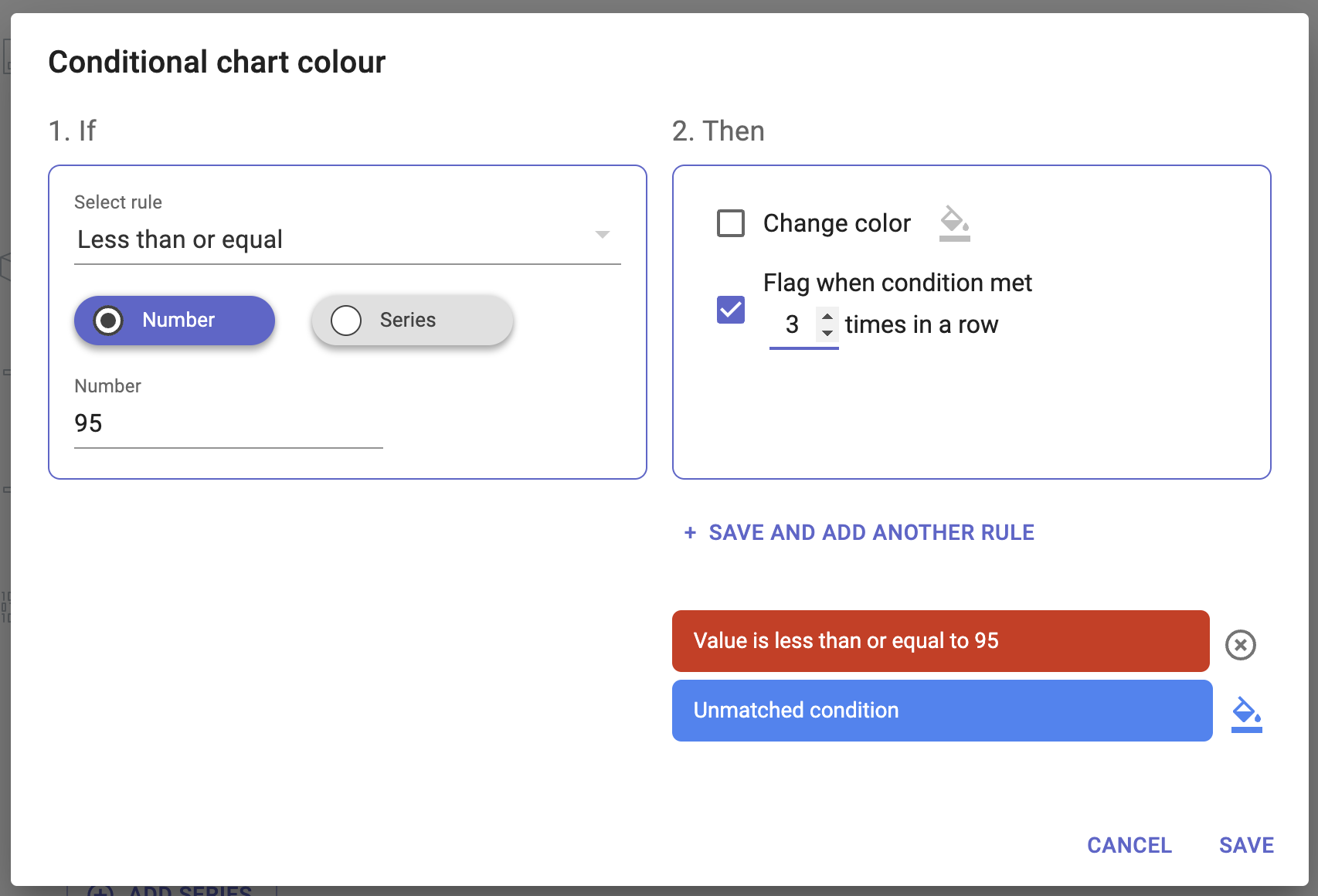Click the plus icon before Save and Add Another Rule
The width and height of the screenshot is (1318, 896).
coord(690,532)
